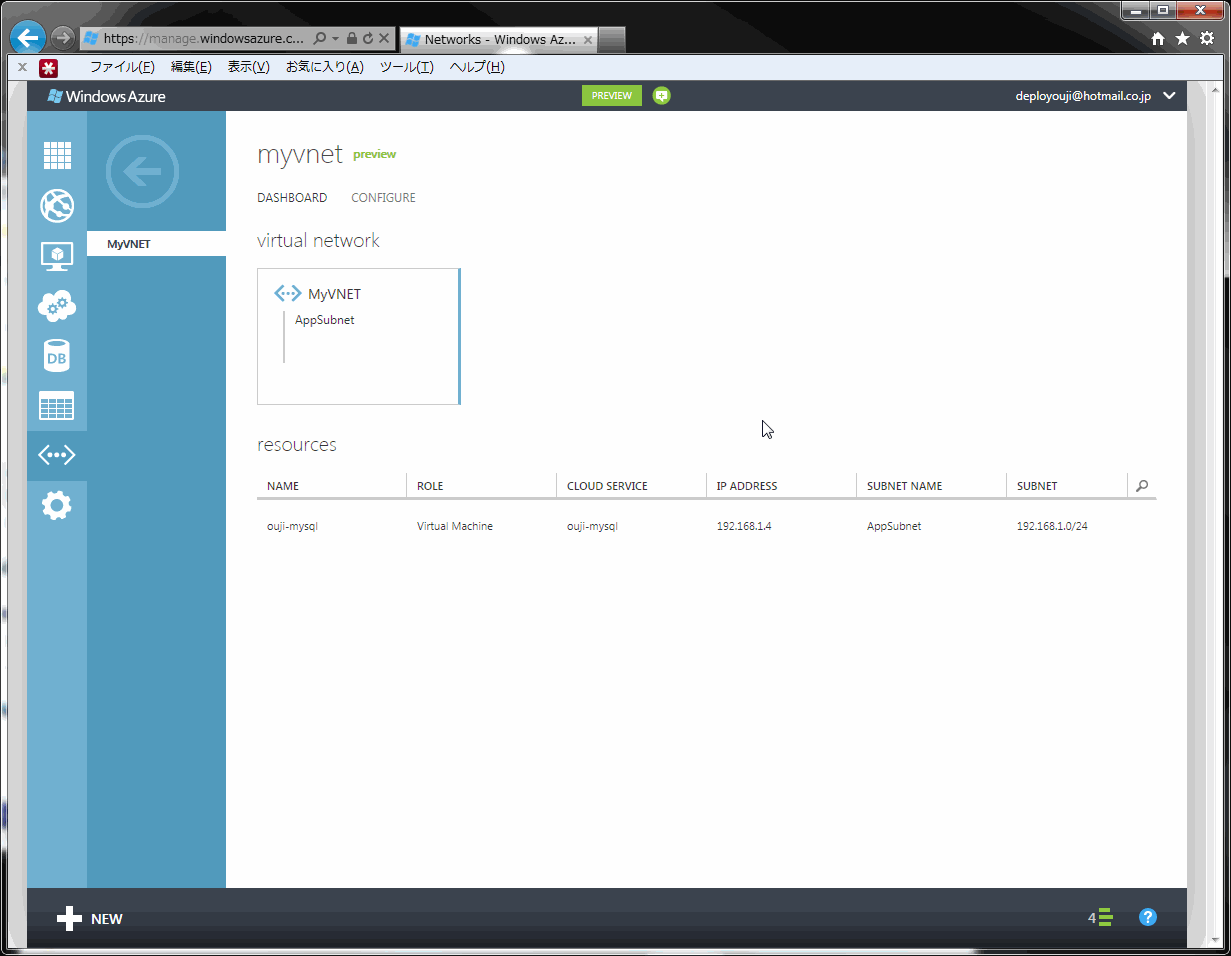Open the All Items grid icon in sidebar

click(57, 156)
